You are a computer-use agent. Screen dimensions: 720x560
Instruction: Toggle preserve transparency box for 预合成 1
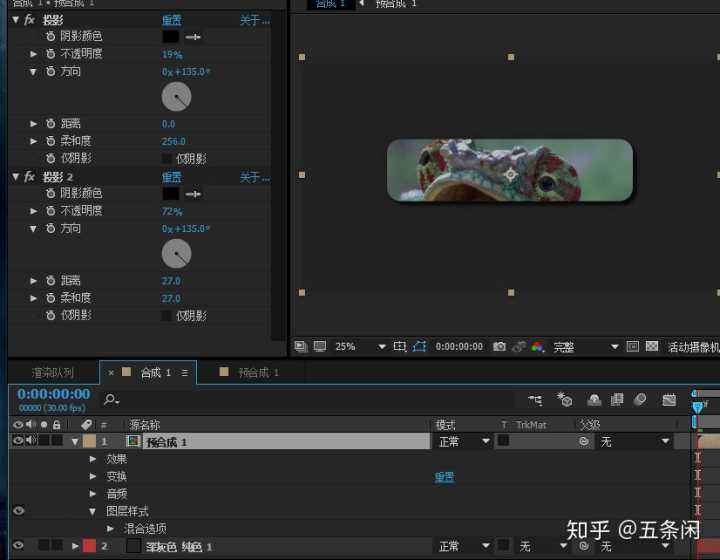pyautogui.click(x=503, y=441)
